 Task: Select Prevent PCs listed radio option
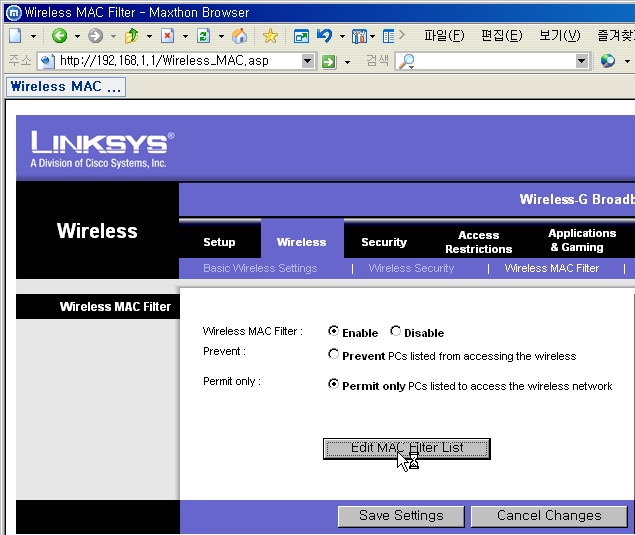333,354
